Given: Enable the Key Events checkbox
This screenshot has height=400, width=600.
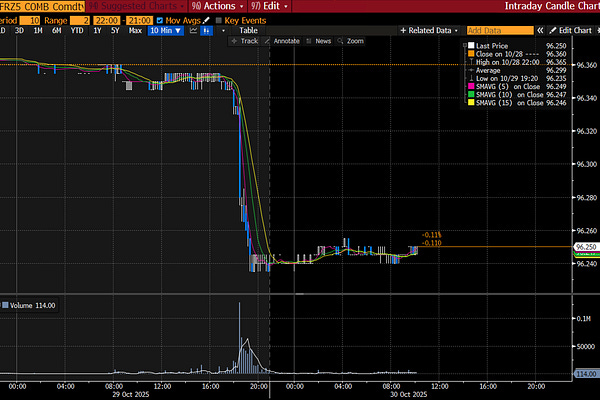Looking at the screenshot, I should (219, 20).
